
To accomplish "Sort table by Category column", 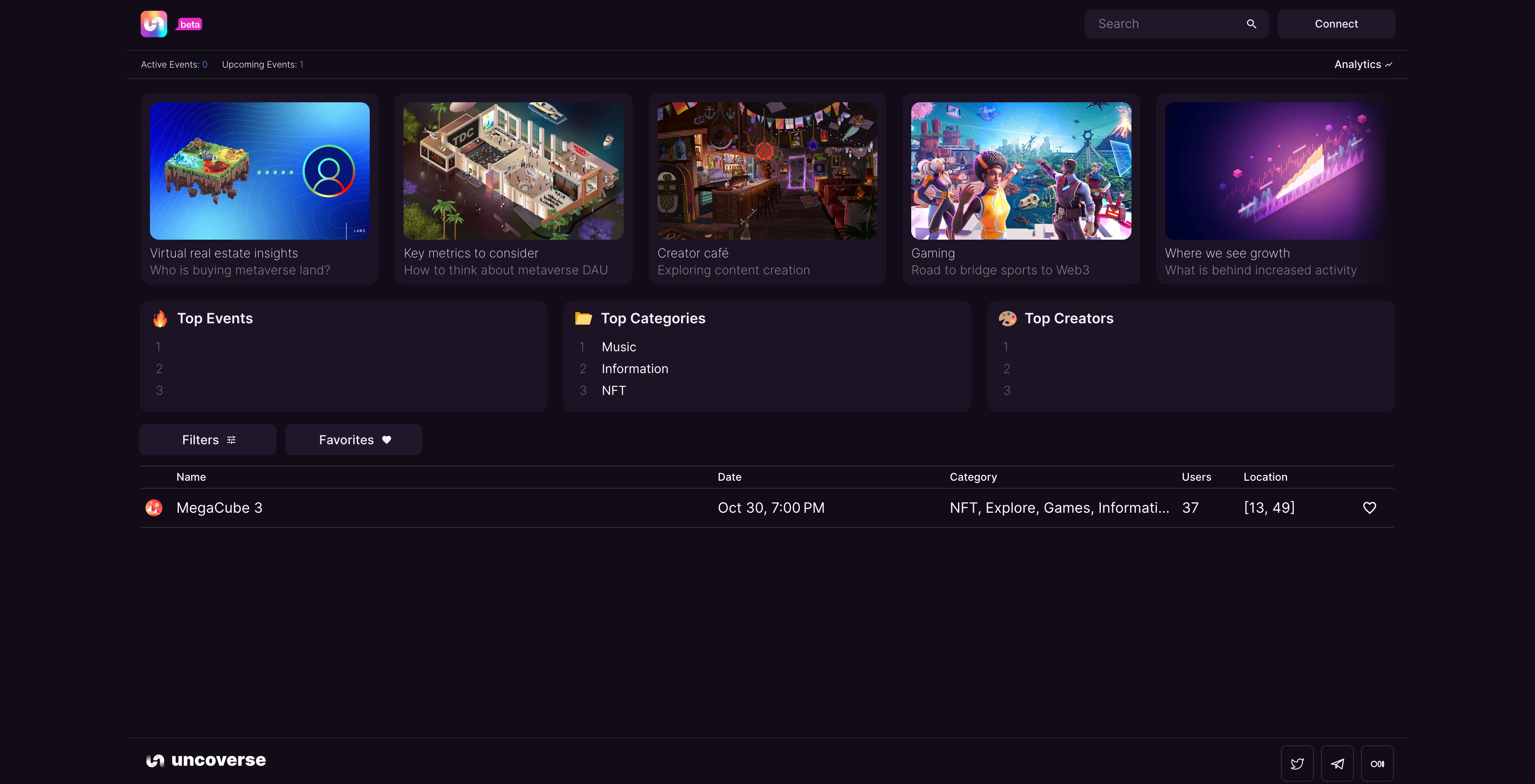I will (x=973, y=477).
